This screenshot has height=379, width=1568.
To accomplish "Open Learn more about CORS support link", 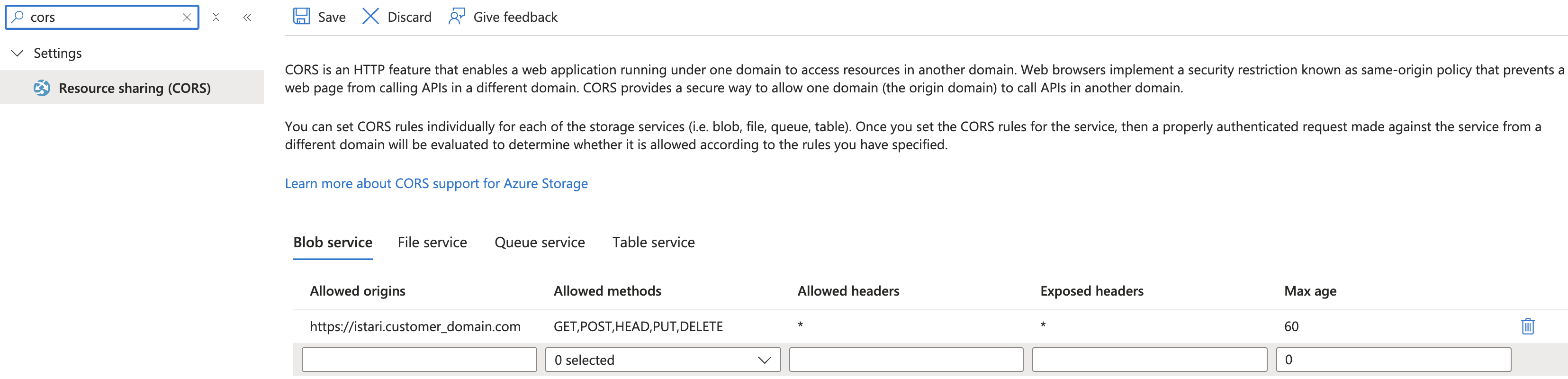I will [436, 184].
